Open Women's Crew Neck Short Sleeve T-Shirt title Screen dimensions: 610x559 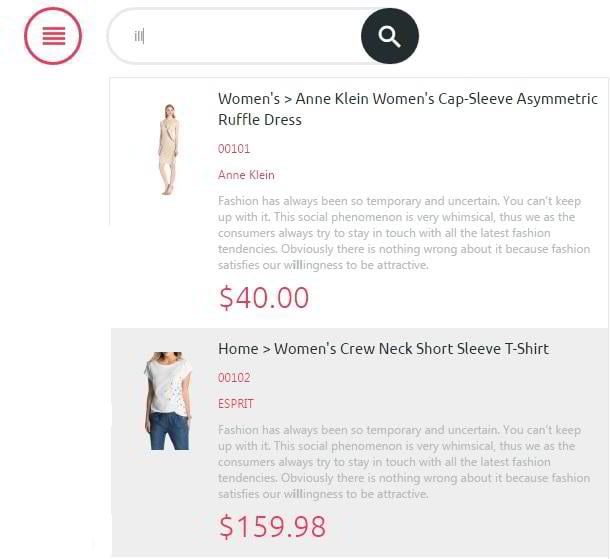411,349
